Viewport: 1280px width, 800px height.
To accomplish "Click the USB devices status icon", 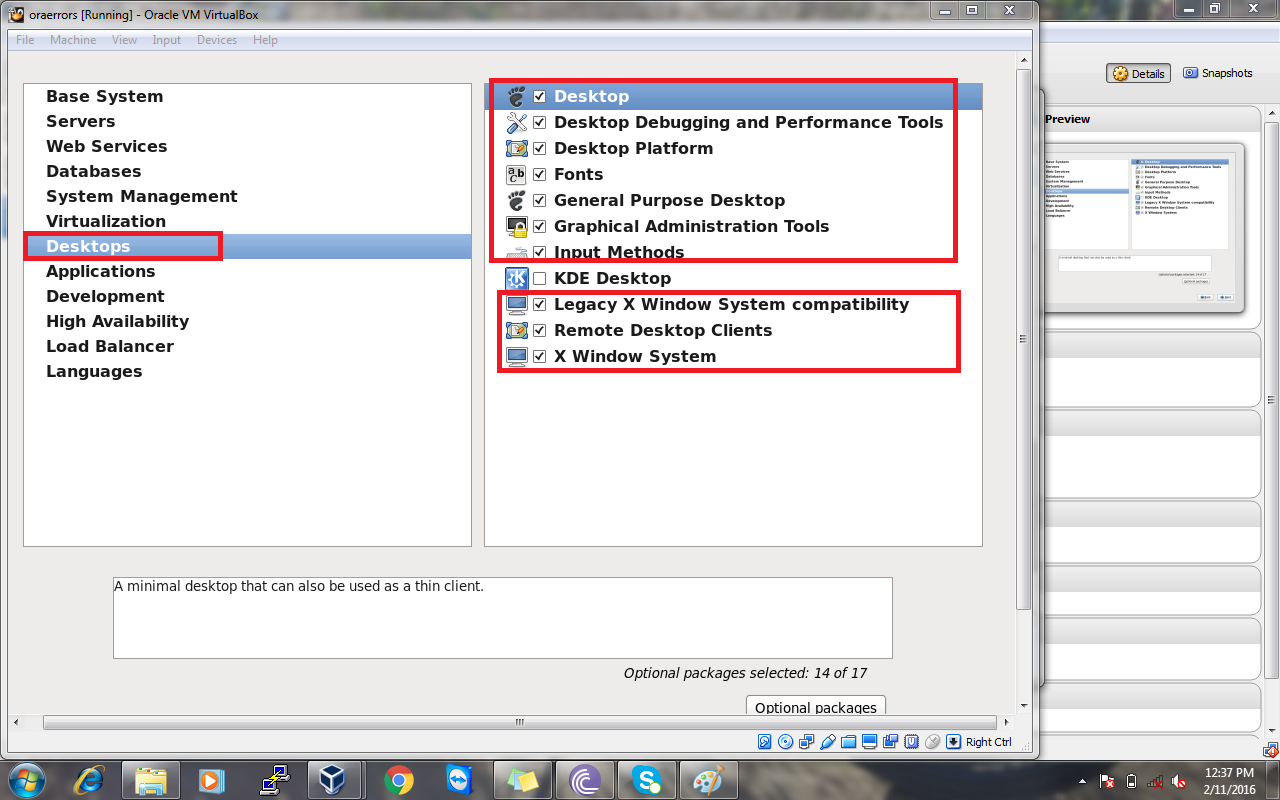I will (828, 742).
